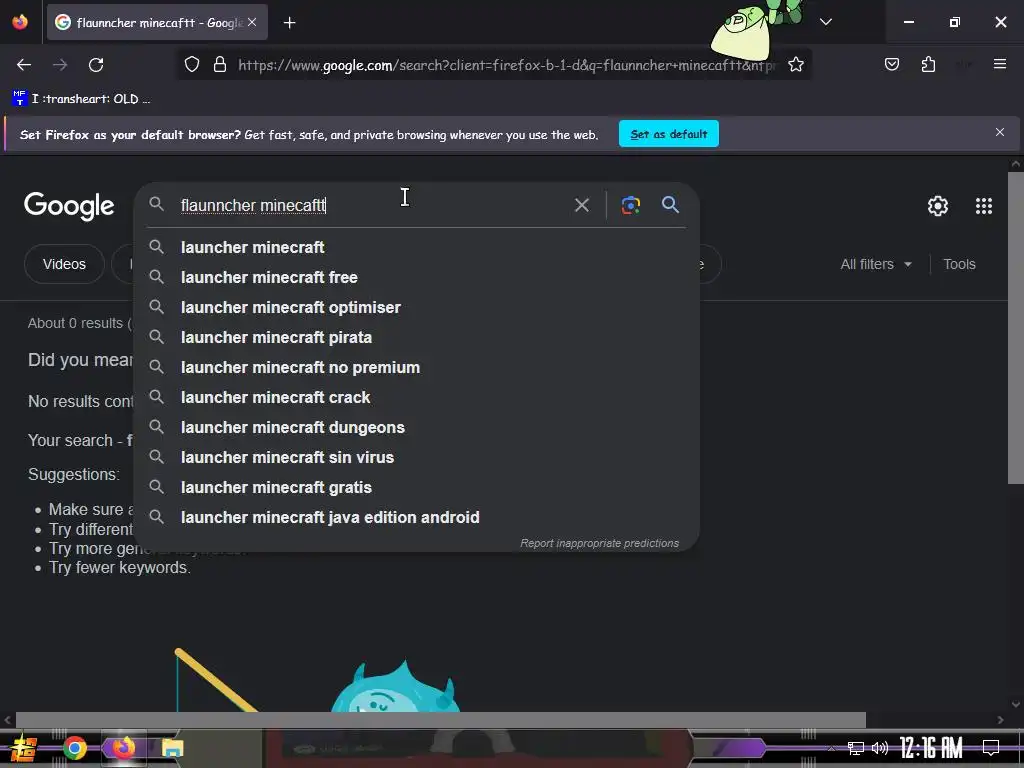This screenshot has height=768, width=1024.
Task: Choose launcher minecraft java edition android
Action: [x=417, y=518]
